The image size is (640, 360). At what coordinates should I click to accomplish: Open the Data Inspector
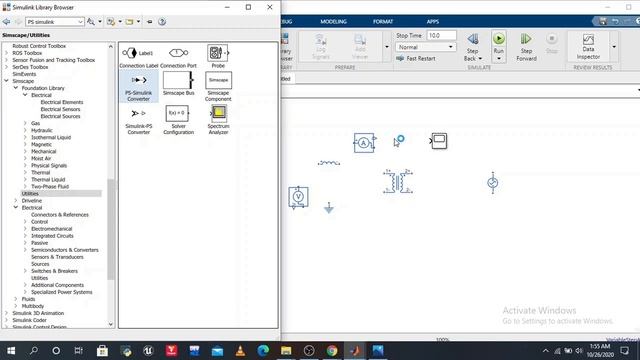tap(588, 47)
